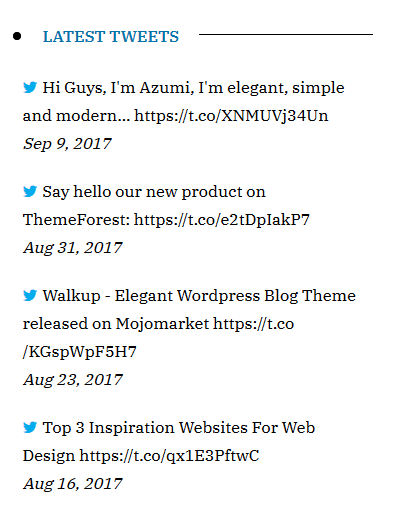Click Twitter bird icon beside Walkup tweet
407x505 pixels.
pyautogui.click(x=30, y=295)
